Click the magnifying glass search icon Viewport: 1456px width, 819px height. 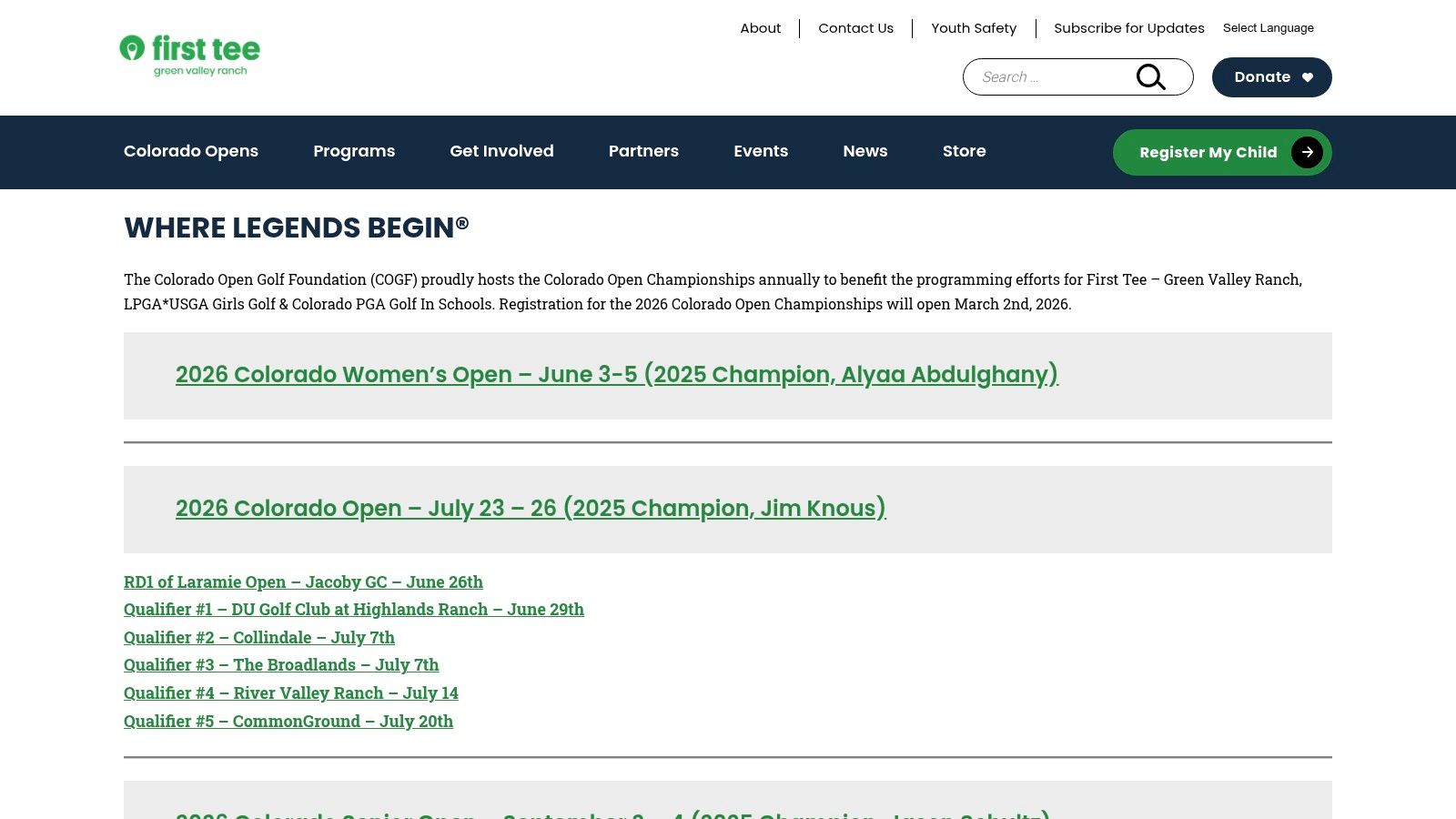(x=1151, y=77)
